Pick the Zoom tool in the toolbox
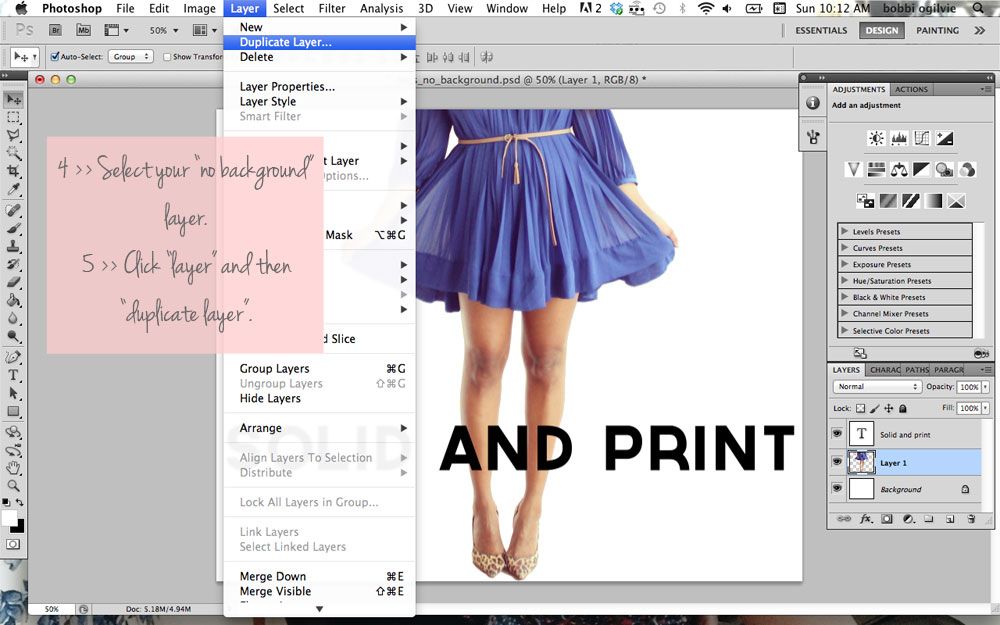The width and height of the screenshot is (1000, 625). click(x=14, y=486)
